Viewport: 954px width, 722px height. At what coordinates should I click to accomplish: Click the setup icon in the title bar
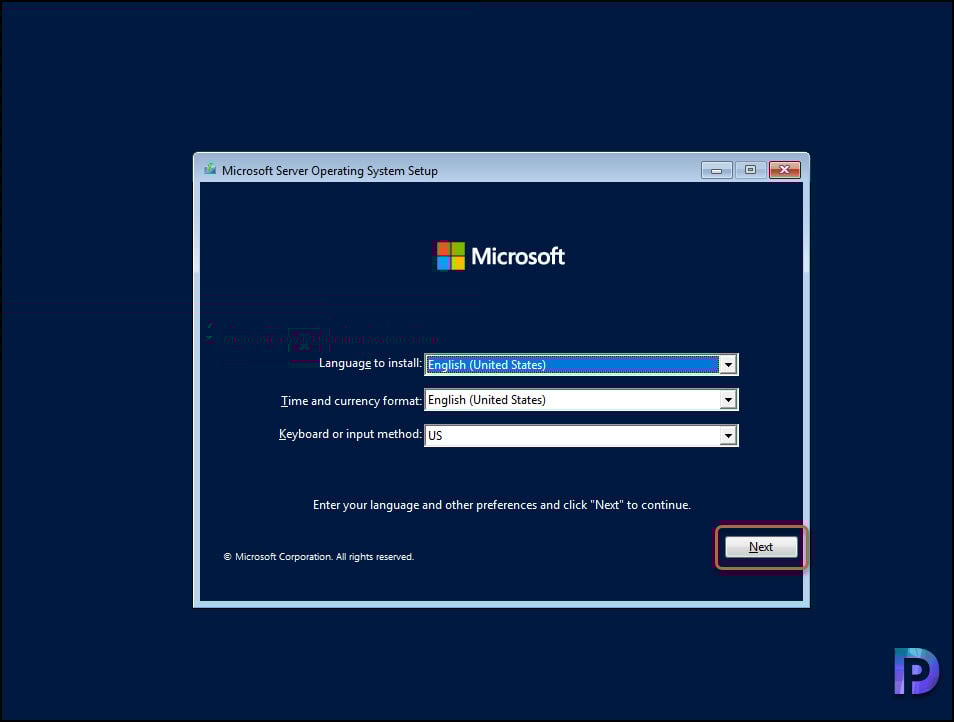(x=210, y=169)
